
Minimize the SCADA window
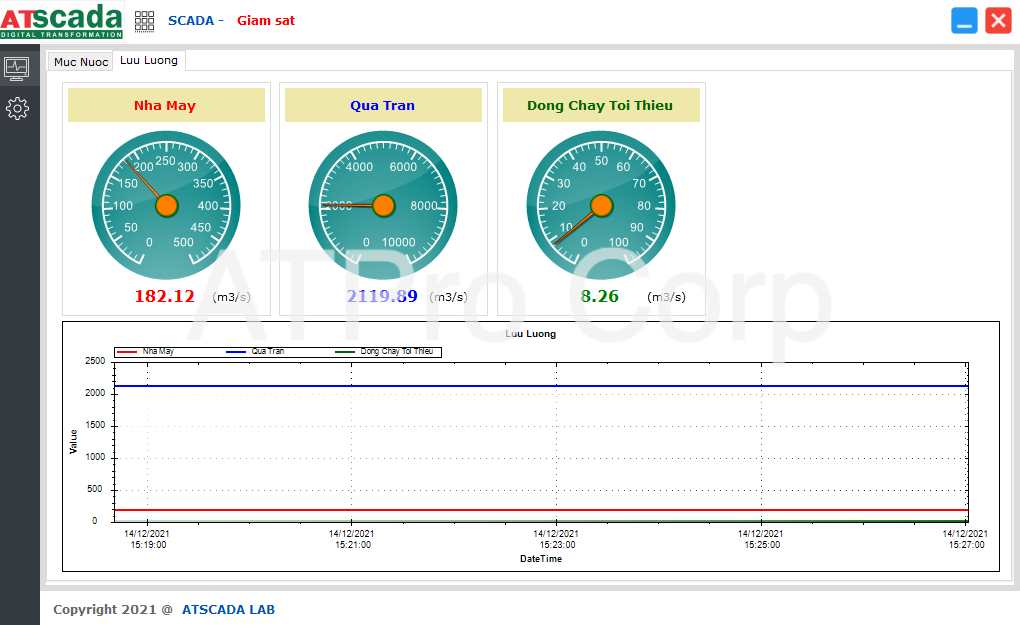(x=964, y=21)
